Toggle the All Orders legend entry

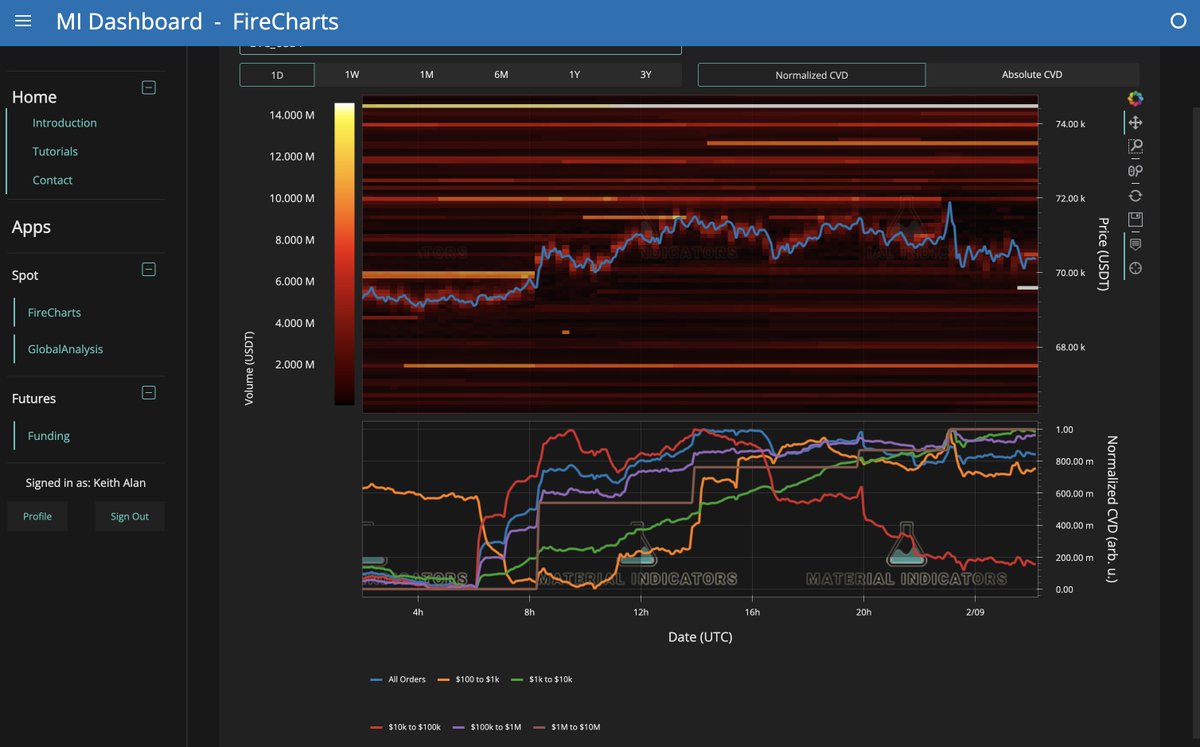[398, 680]
